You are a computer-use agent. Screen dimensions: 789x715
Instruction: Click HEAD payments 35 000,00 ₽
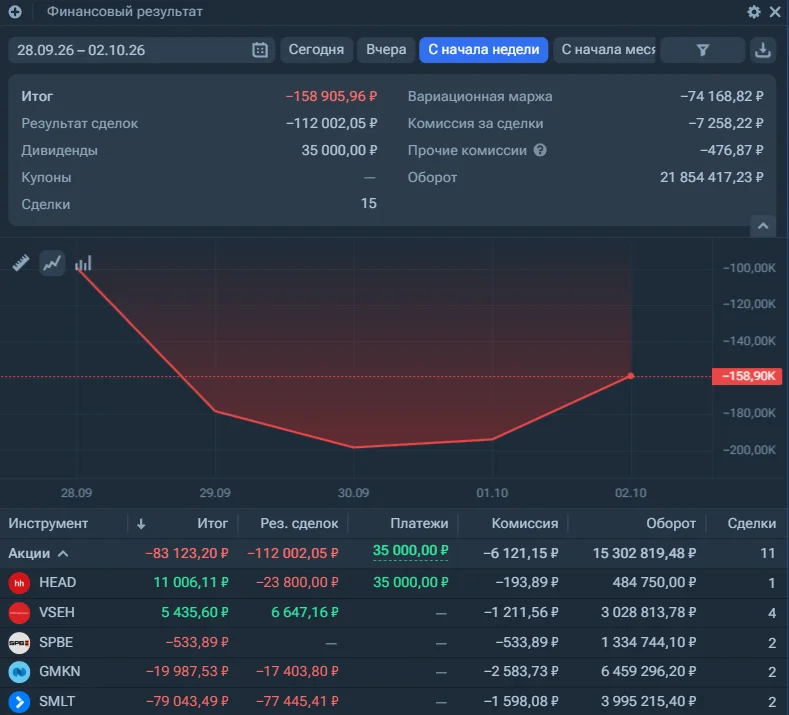point(410,583)
